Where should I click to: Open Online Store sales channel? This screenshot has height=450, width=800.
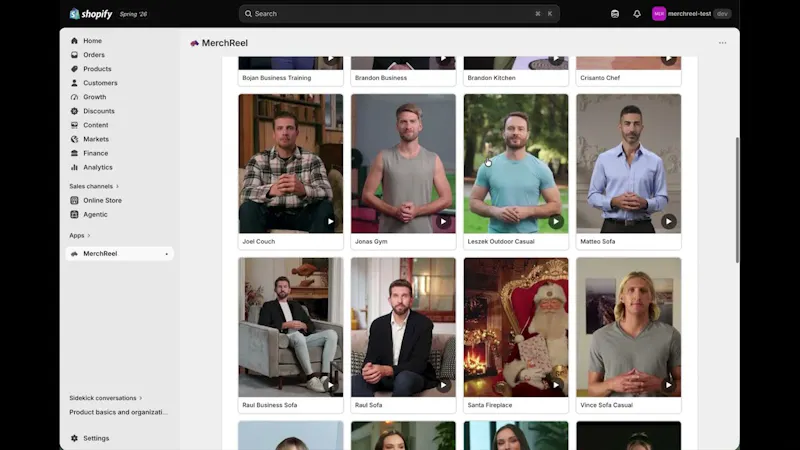pos(103,201)
